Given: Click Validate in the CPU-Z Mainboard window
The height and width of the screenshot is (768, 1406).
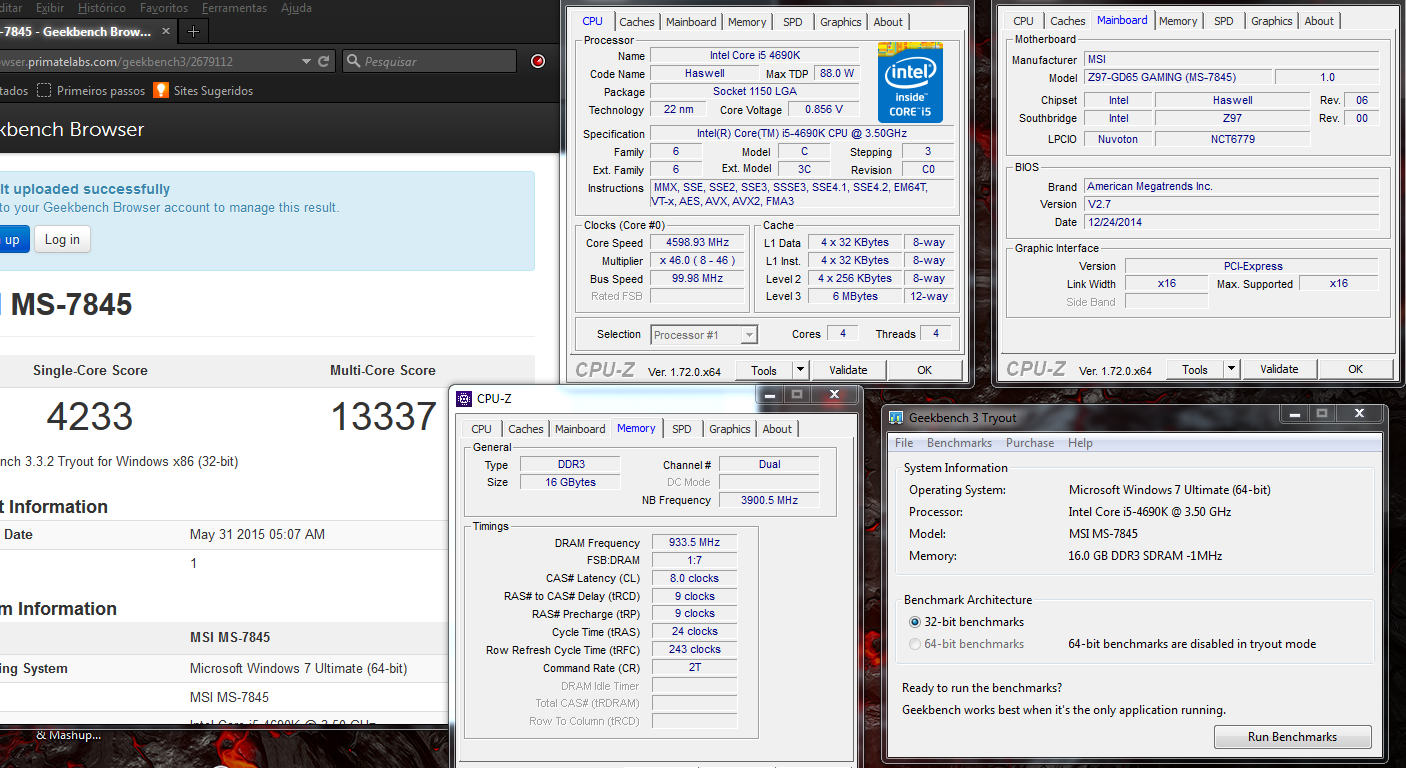Looking at the screenshot, I should [1279, 370].
